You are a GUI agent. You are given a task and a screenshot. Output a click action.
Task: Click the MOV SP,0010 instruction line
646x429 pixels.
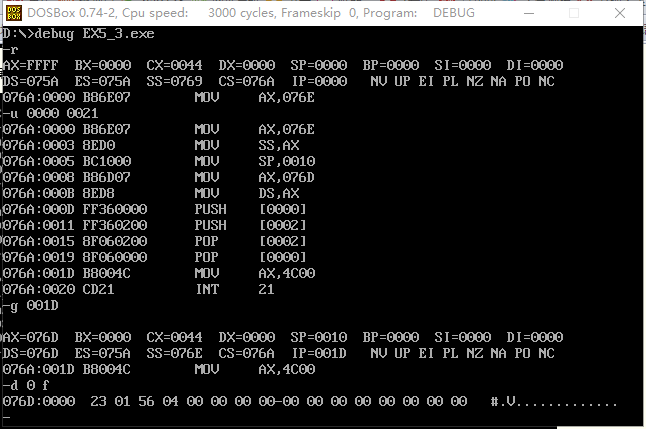click(x=159, y=161)
